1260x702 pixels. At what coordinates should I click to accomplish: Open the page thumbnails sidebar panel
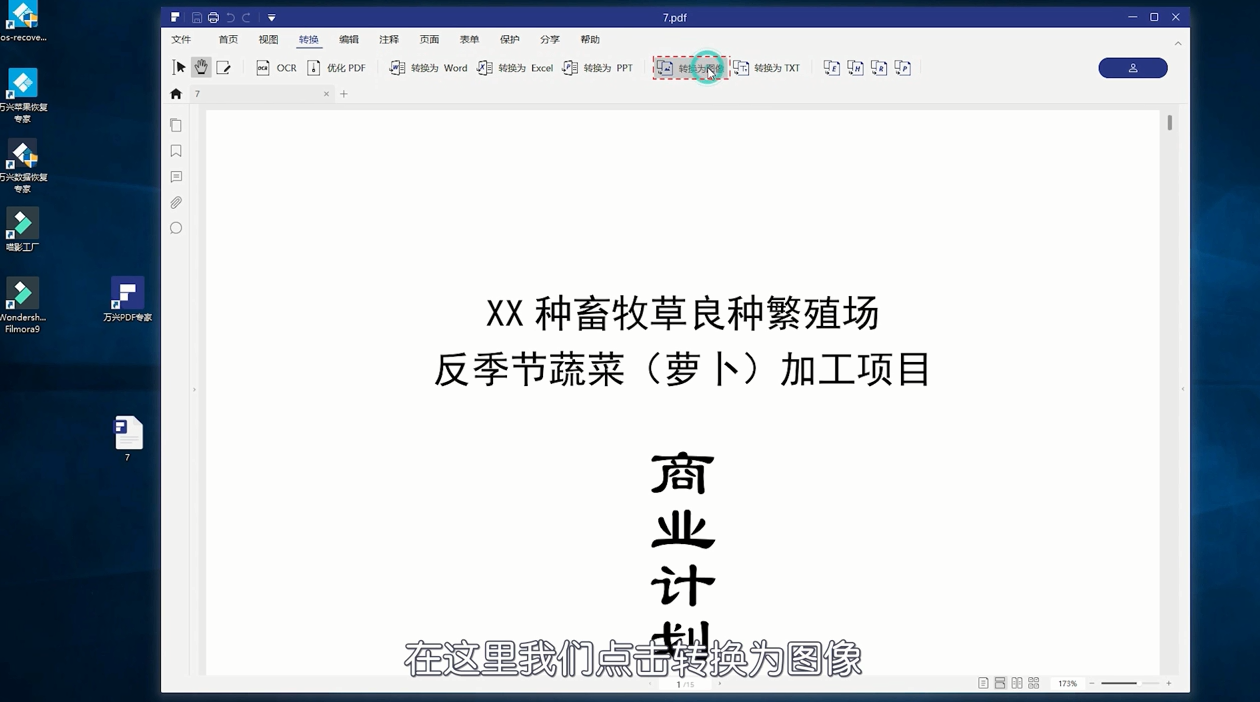tap(176, 125)
